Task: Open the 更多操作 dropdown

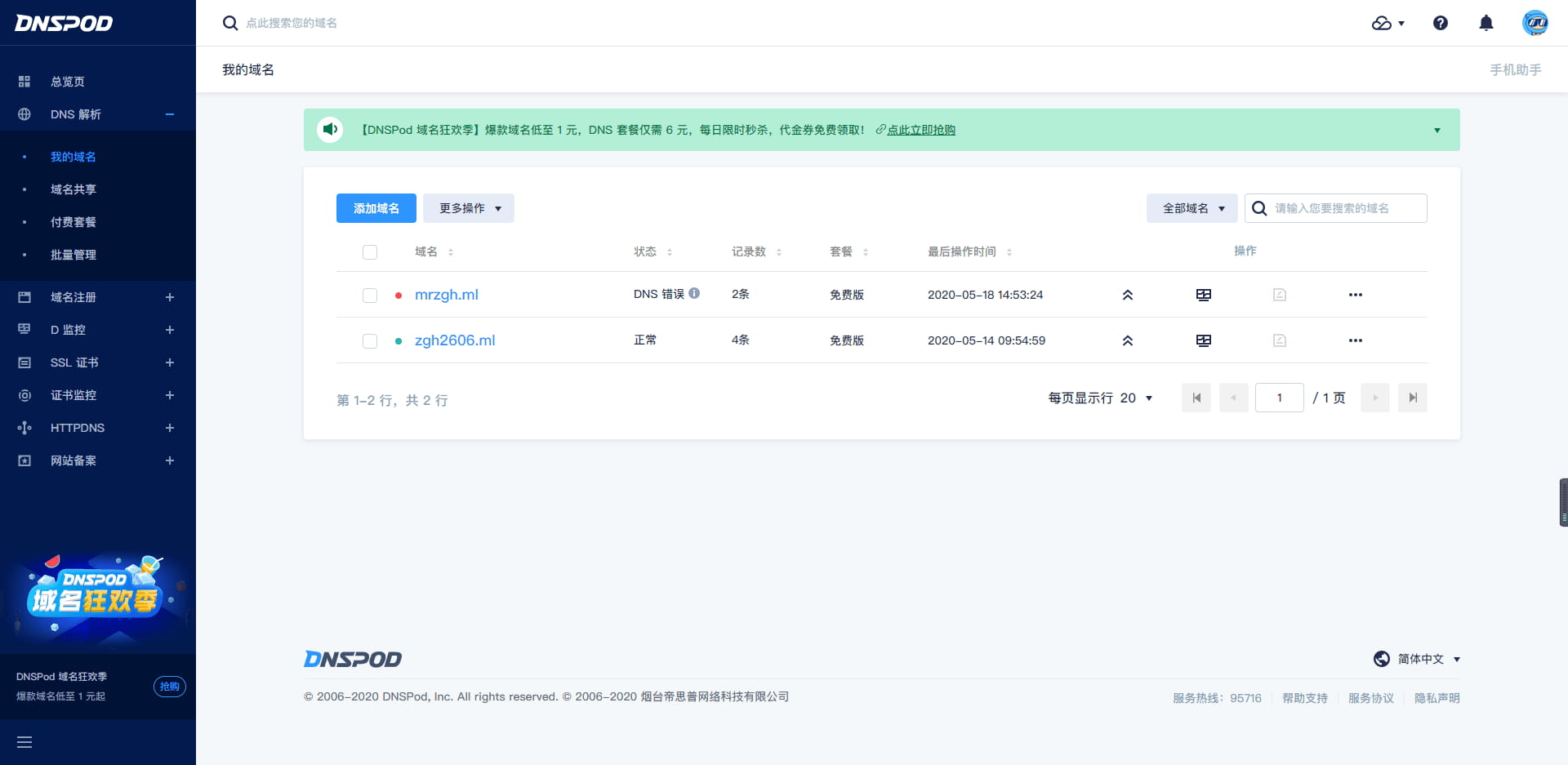Action: tap(469, 208)
